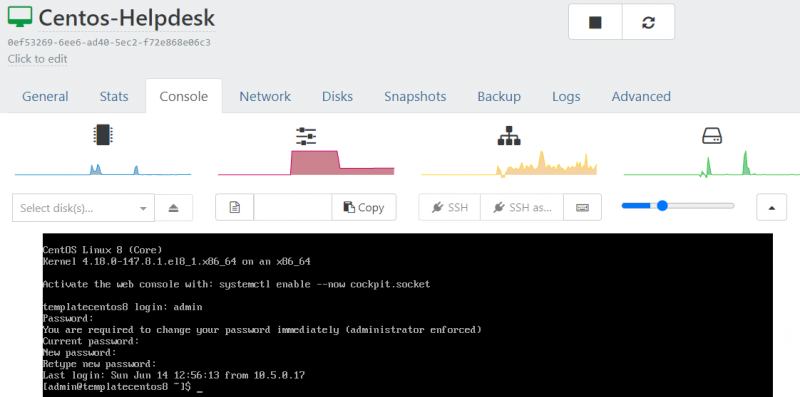This screenshot has height=397, width=800.
Task: Open the Network tab
Action: [265, 96]
